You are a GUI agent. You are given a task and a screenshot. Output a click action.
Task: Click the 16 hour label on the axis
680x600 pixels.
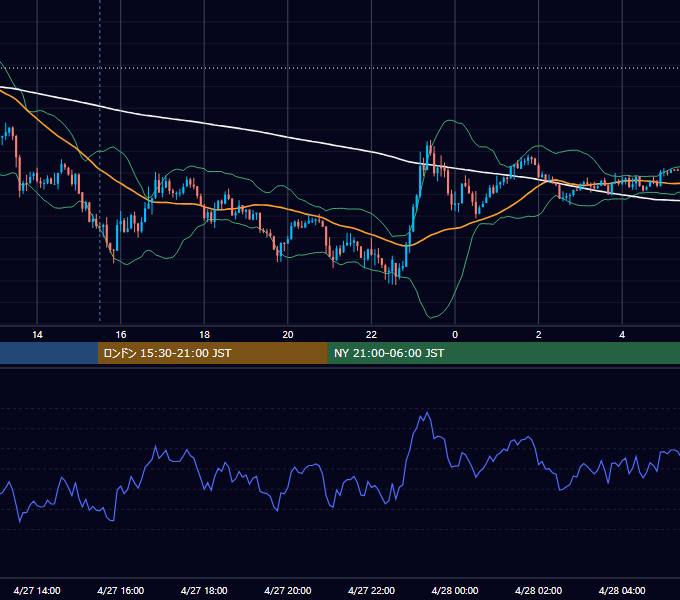pos(121,335)
